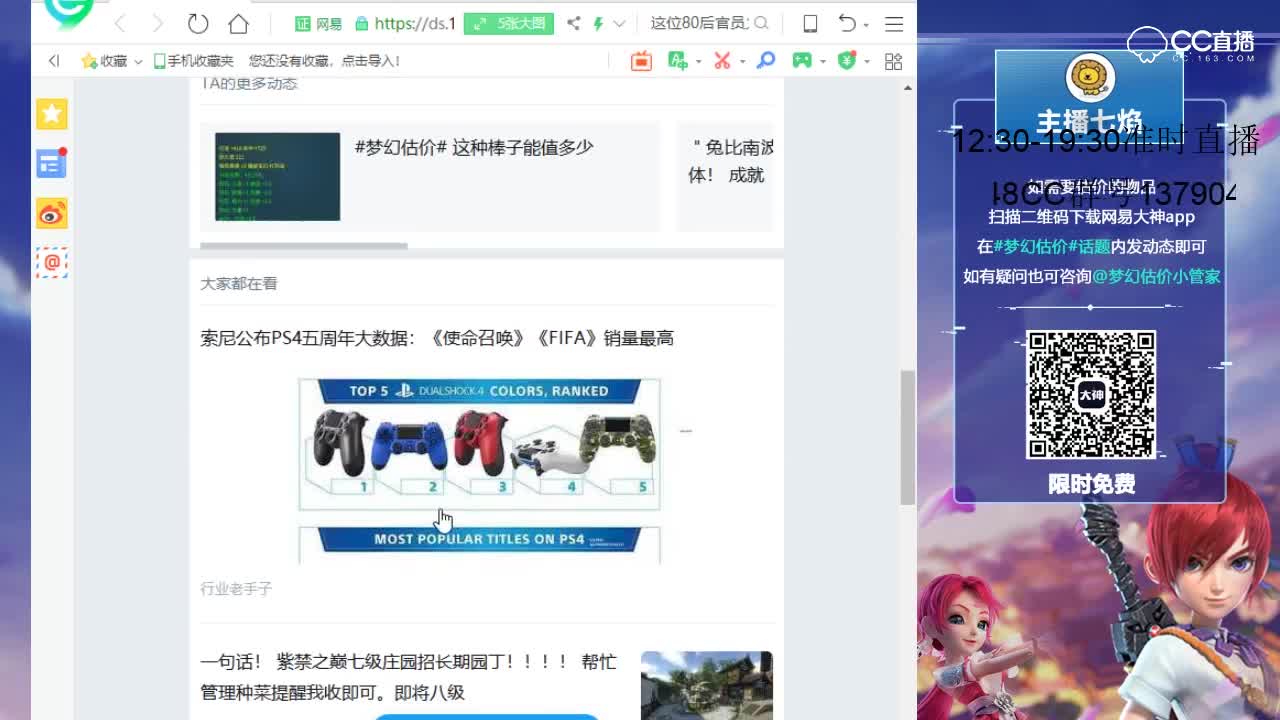Click the Most Popular Titles on PS4 banner
1280x720 pixels.
coord(479,539)
